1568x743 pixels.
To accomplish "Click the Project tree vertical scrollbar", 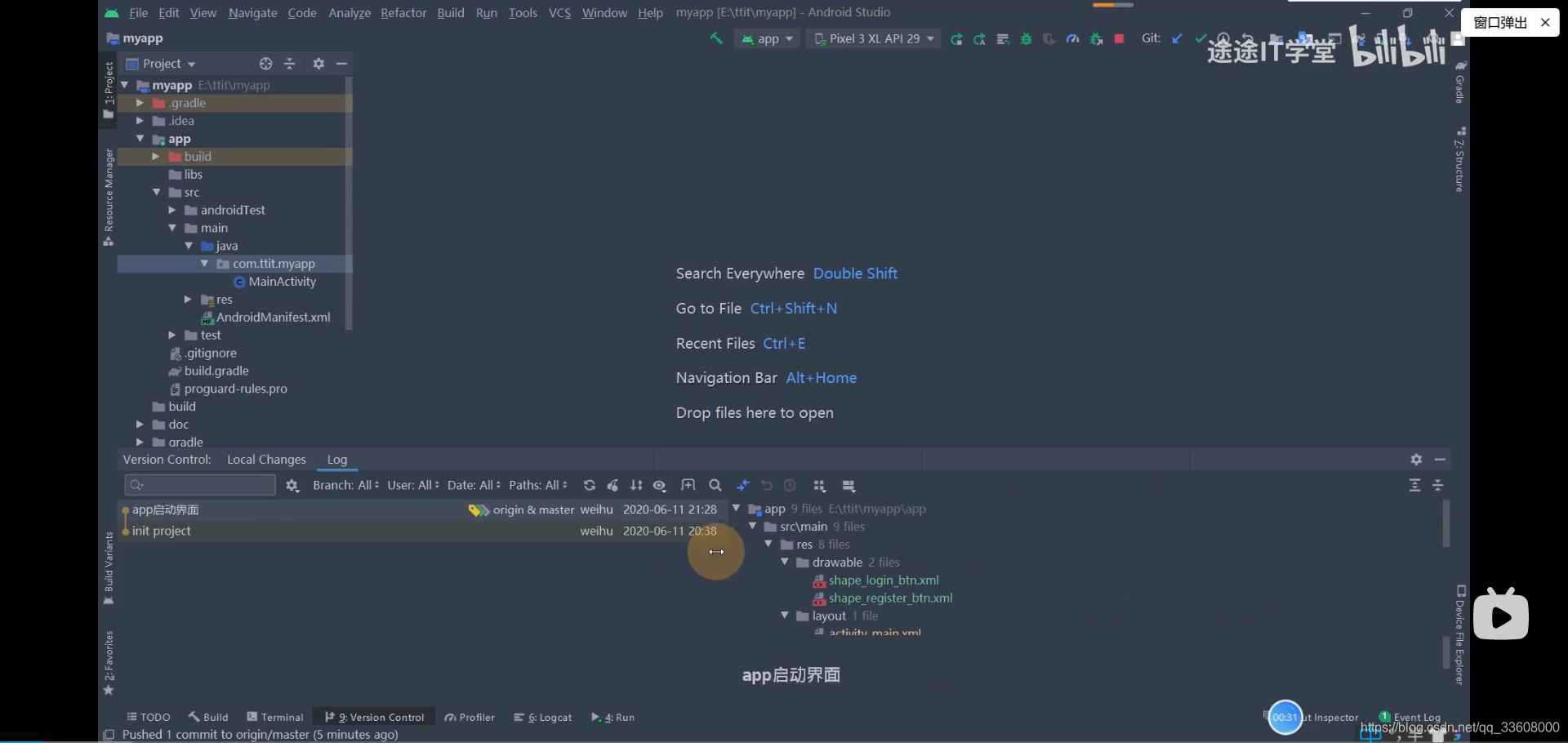I will click(x=349, y=204).
